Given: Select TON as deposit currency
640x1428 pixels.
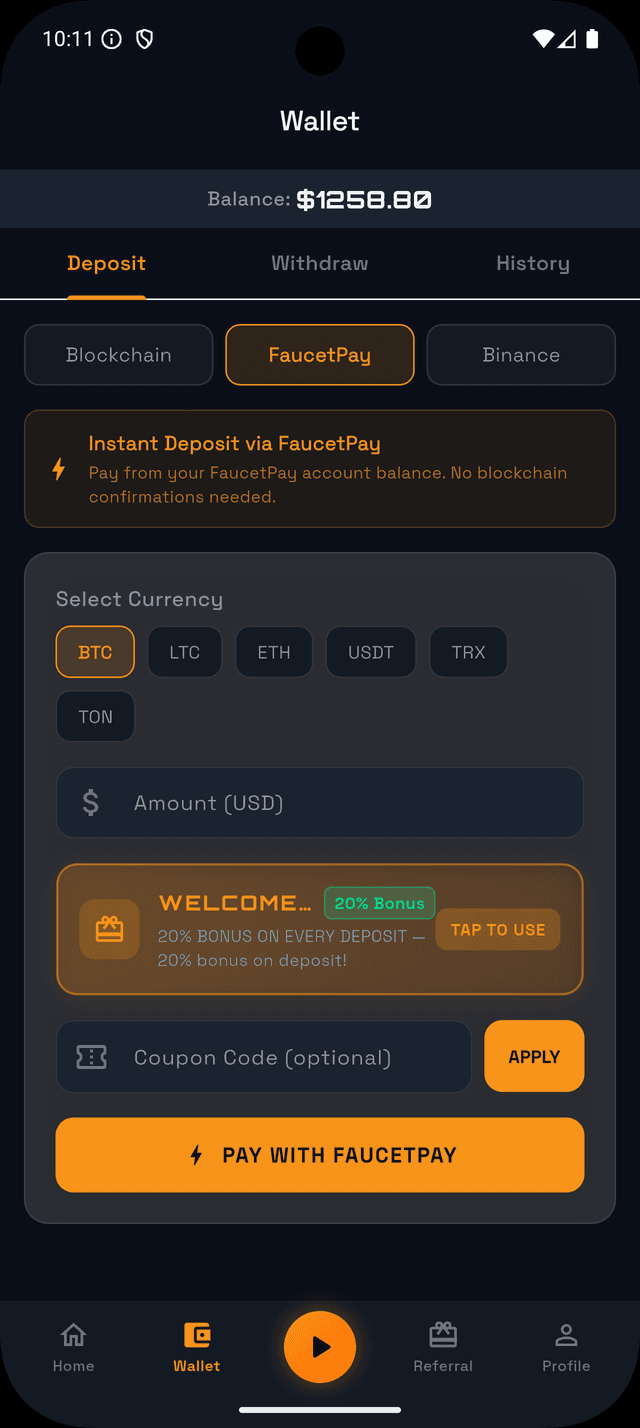Looking at the screenshot, I should tap(95, 716).
